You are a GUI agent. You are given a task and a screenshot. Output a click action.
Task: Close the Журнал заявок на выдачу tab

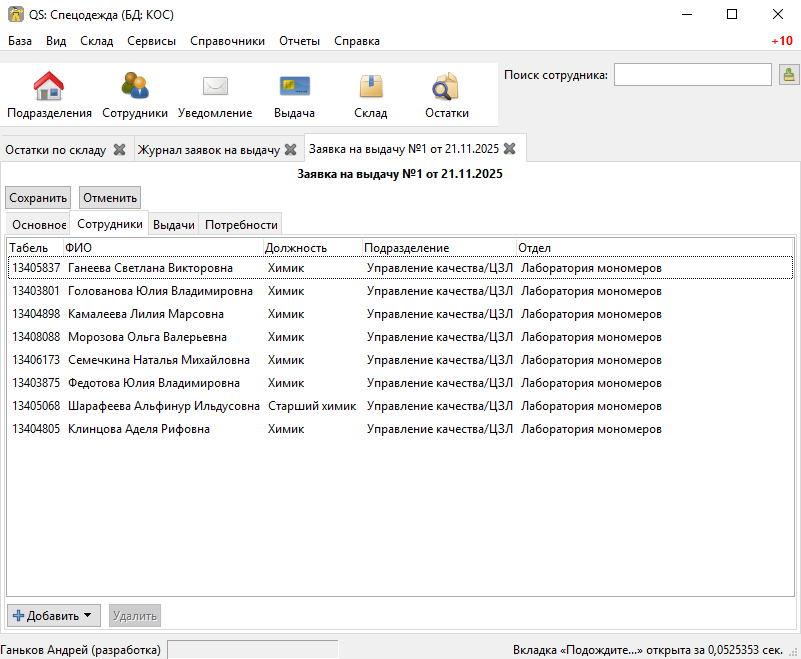pyautogui.click(x=290, y=149)
